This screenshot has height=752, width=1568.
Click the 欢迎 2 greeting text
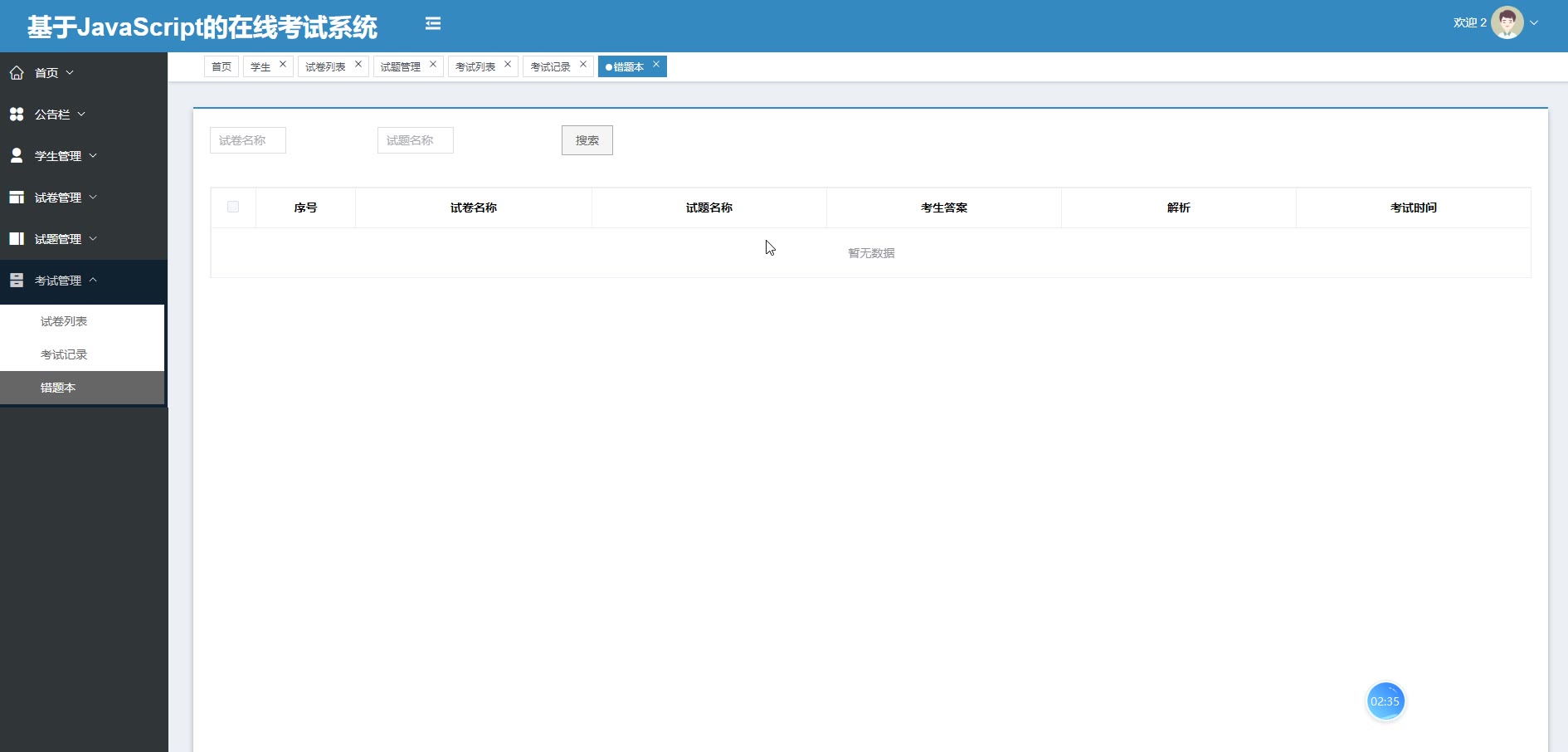pyautogui.click(x=1470, y=23)
